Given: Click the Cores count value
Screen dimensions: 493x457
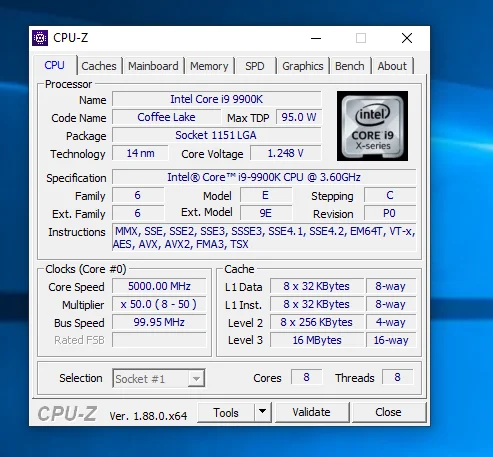Looking at the screenshot, I should pyautogui.click(x=307, y=377).
